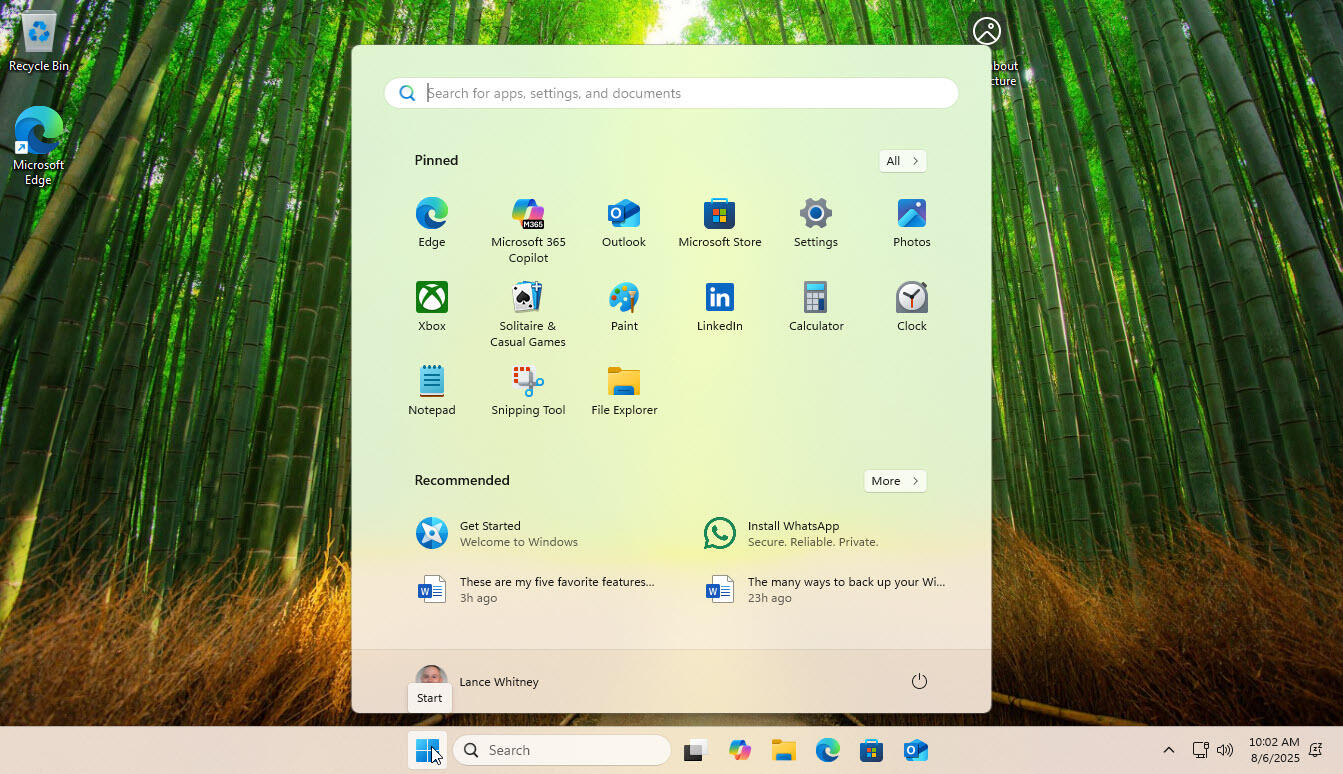The image size is (1343, 774).
Task: Select Install WhatsApp recommendation
Action: point(793,533)
